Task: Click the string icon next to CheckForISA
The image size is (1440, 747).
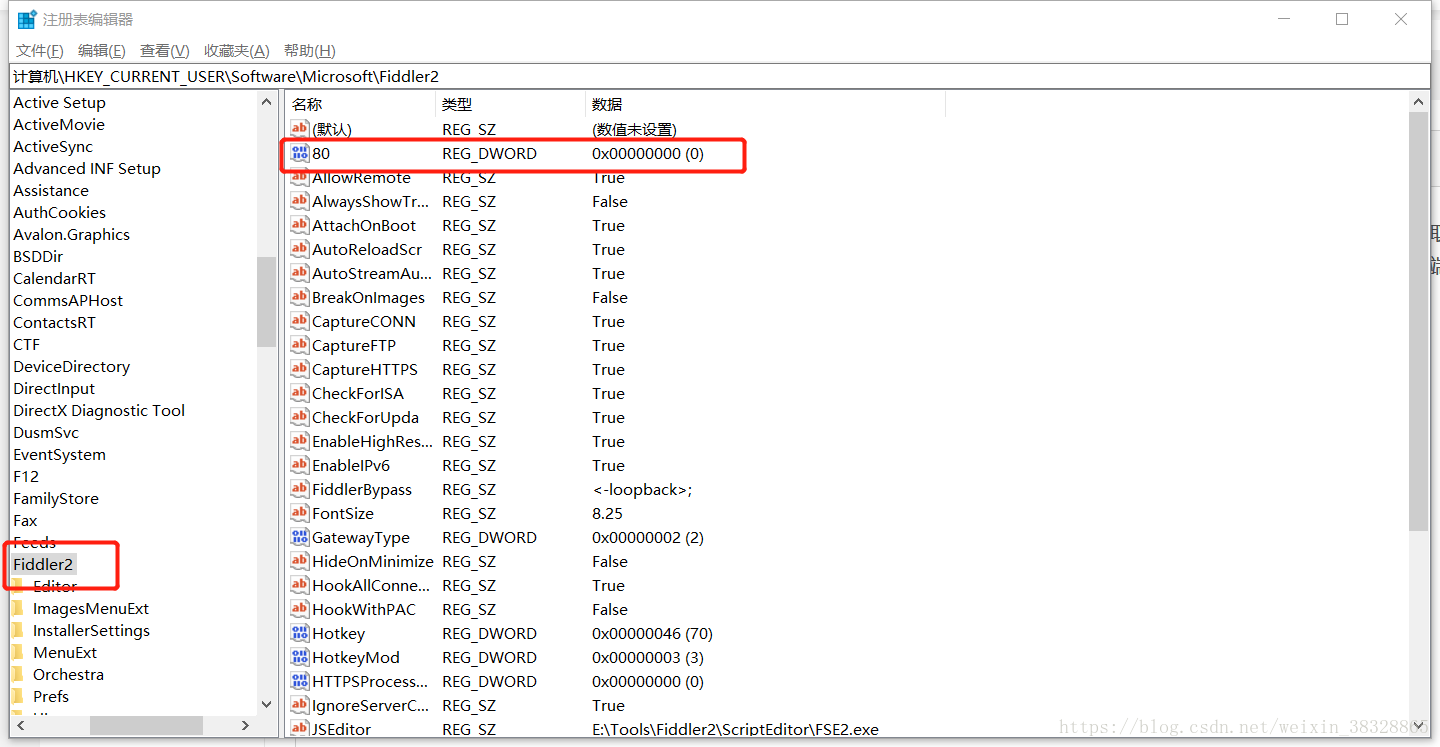Action: (x=300, y=394)
